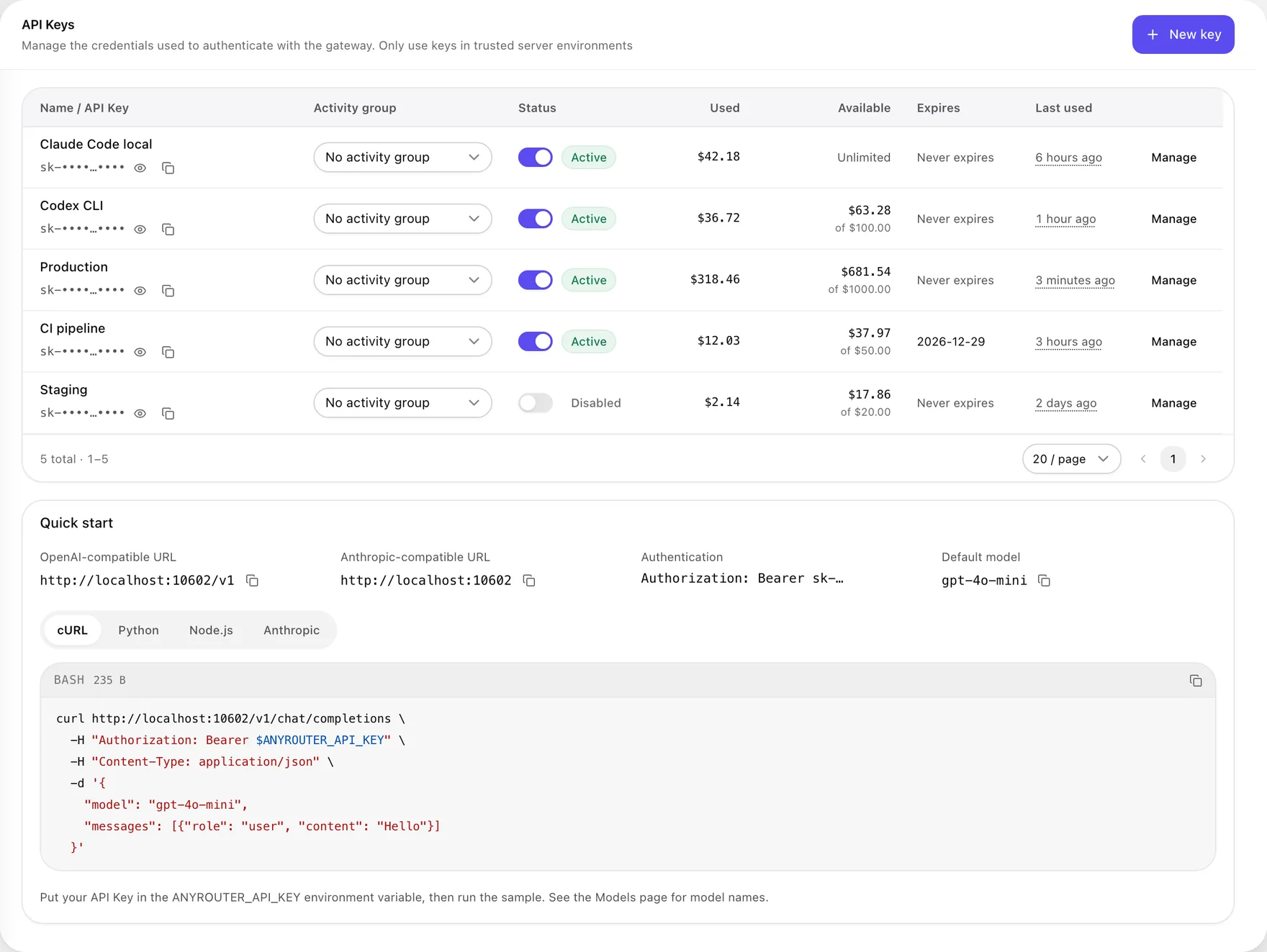Click Manage on the Codex CLI row
The image size is (1267, 952).
[1173, 219]
